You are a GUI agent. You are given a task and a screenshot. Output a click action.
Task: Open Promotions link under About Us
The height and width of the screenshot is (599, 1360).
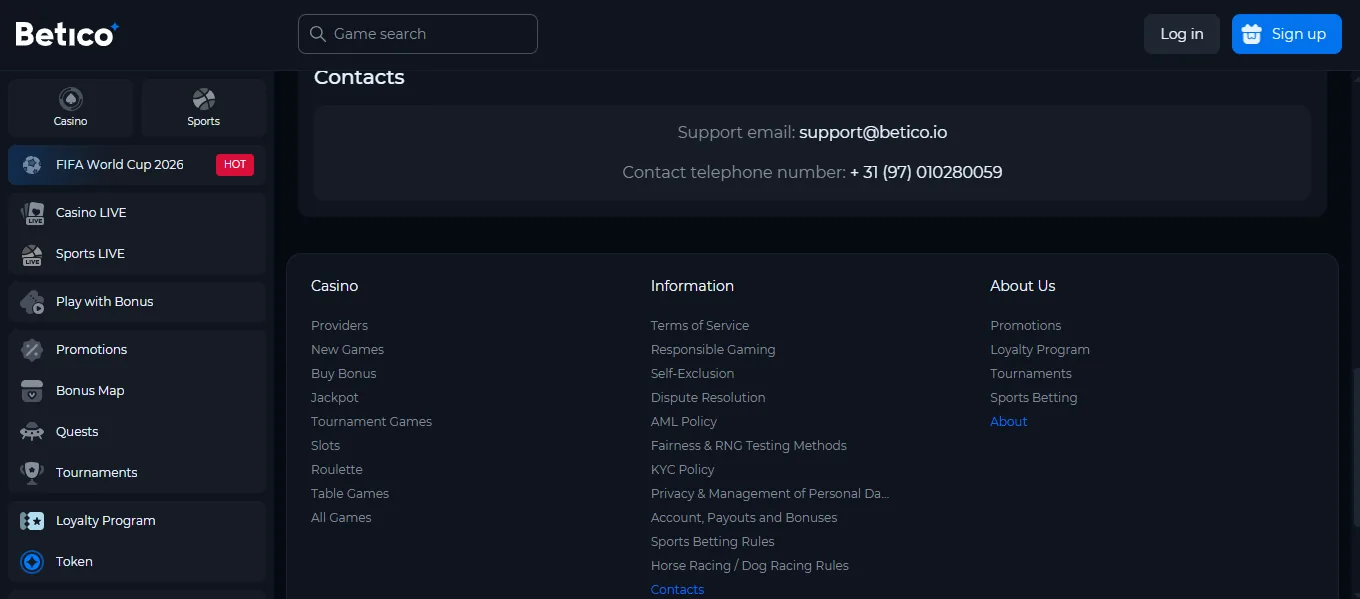1026,326
